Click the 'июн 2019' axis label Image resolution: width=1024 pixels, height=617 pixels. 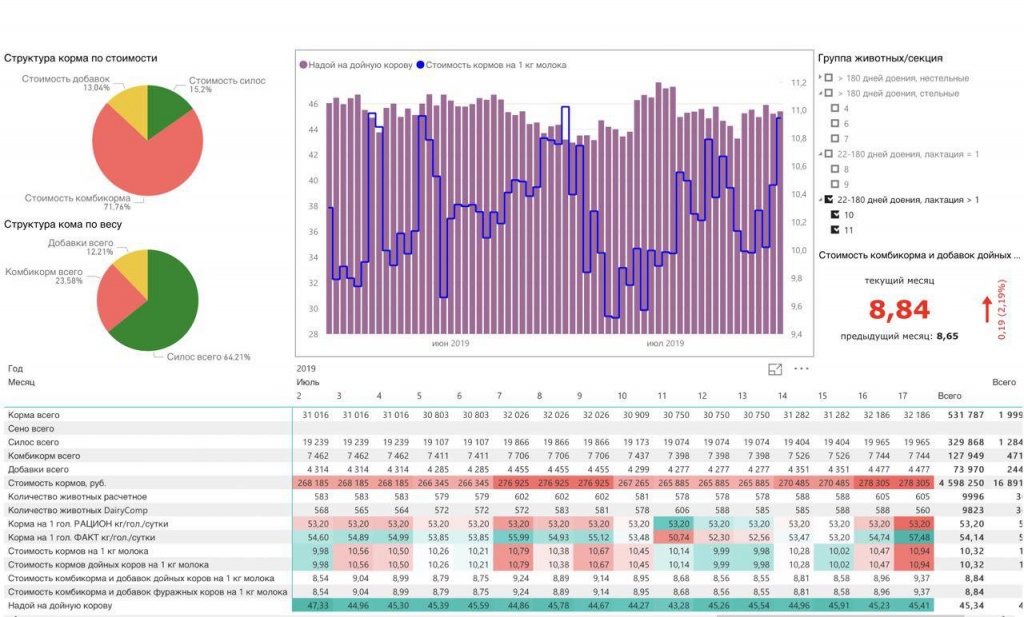(x=450, y=343)
